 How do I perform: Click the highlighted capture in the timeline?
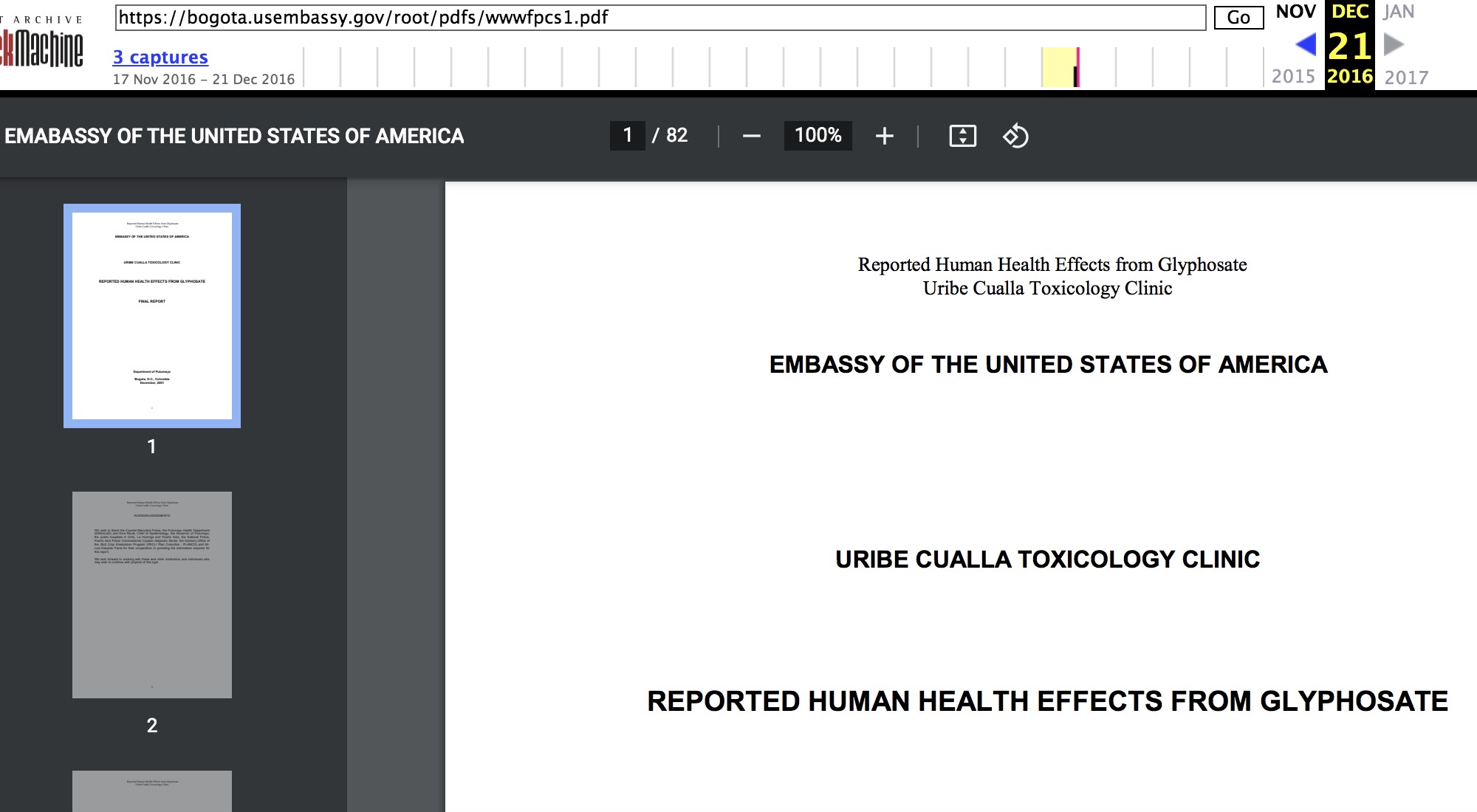tap(1060, 67)
